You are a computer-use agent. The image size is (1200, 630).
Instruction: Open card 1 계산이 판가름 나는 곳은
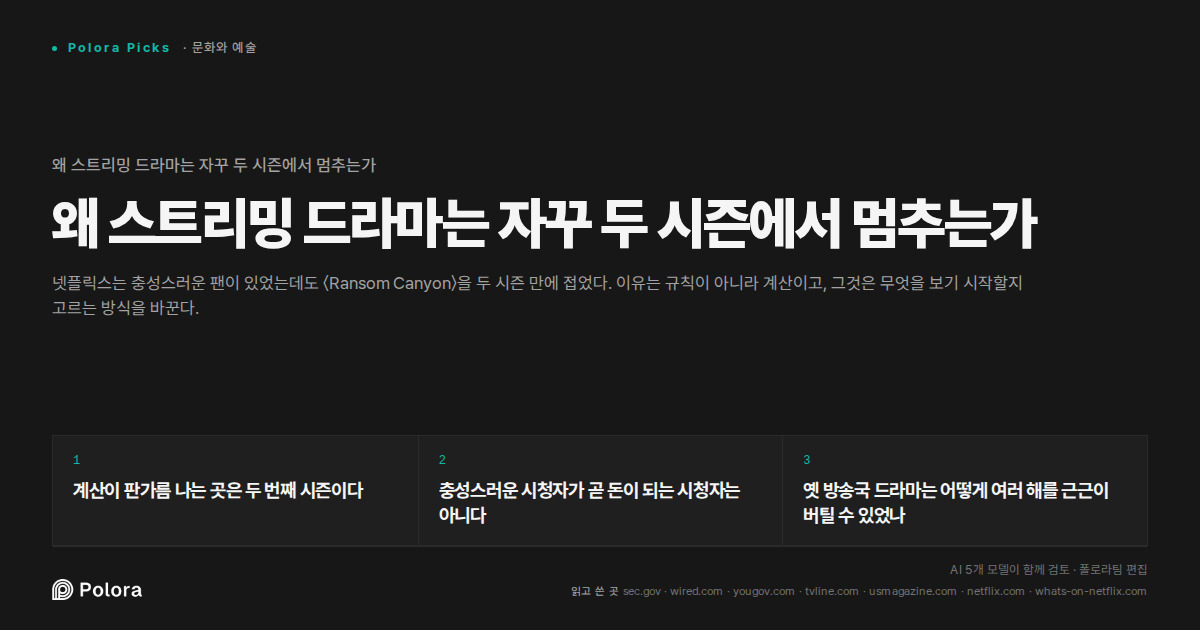click(x=235, y=491)
